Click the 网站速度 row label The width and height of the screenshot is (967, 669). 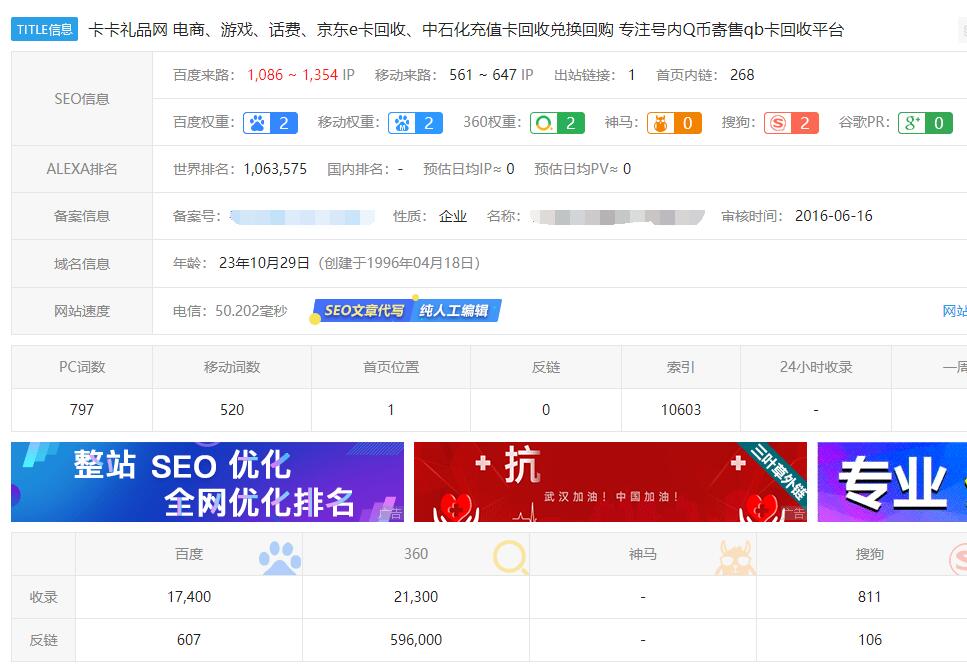click(x=82, y=311)
